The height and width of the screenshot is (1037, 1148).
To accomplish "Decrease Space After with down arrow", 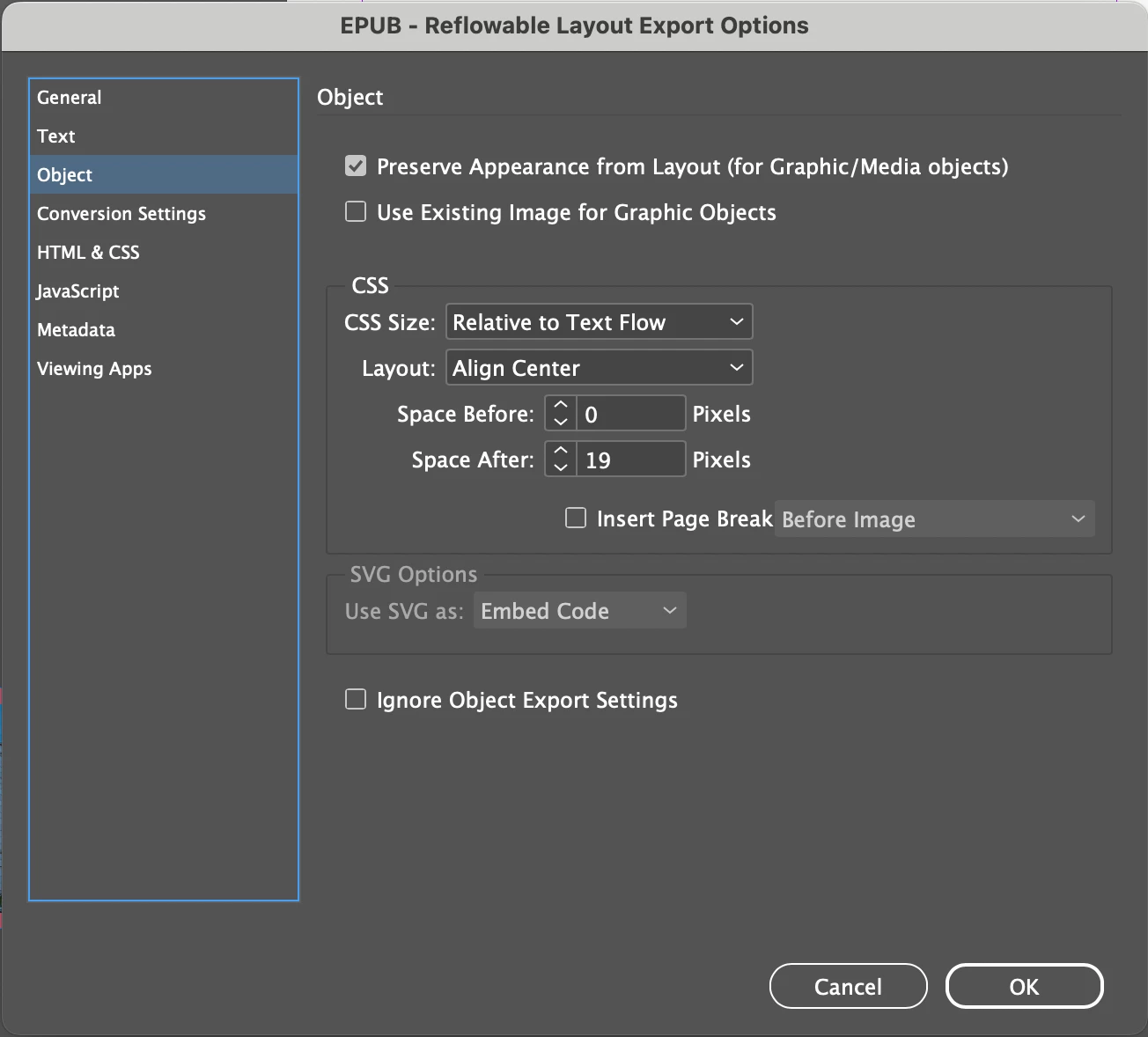I will (x=561, y=467).
